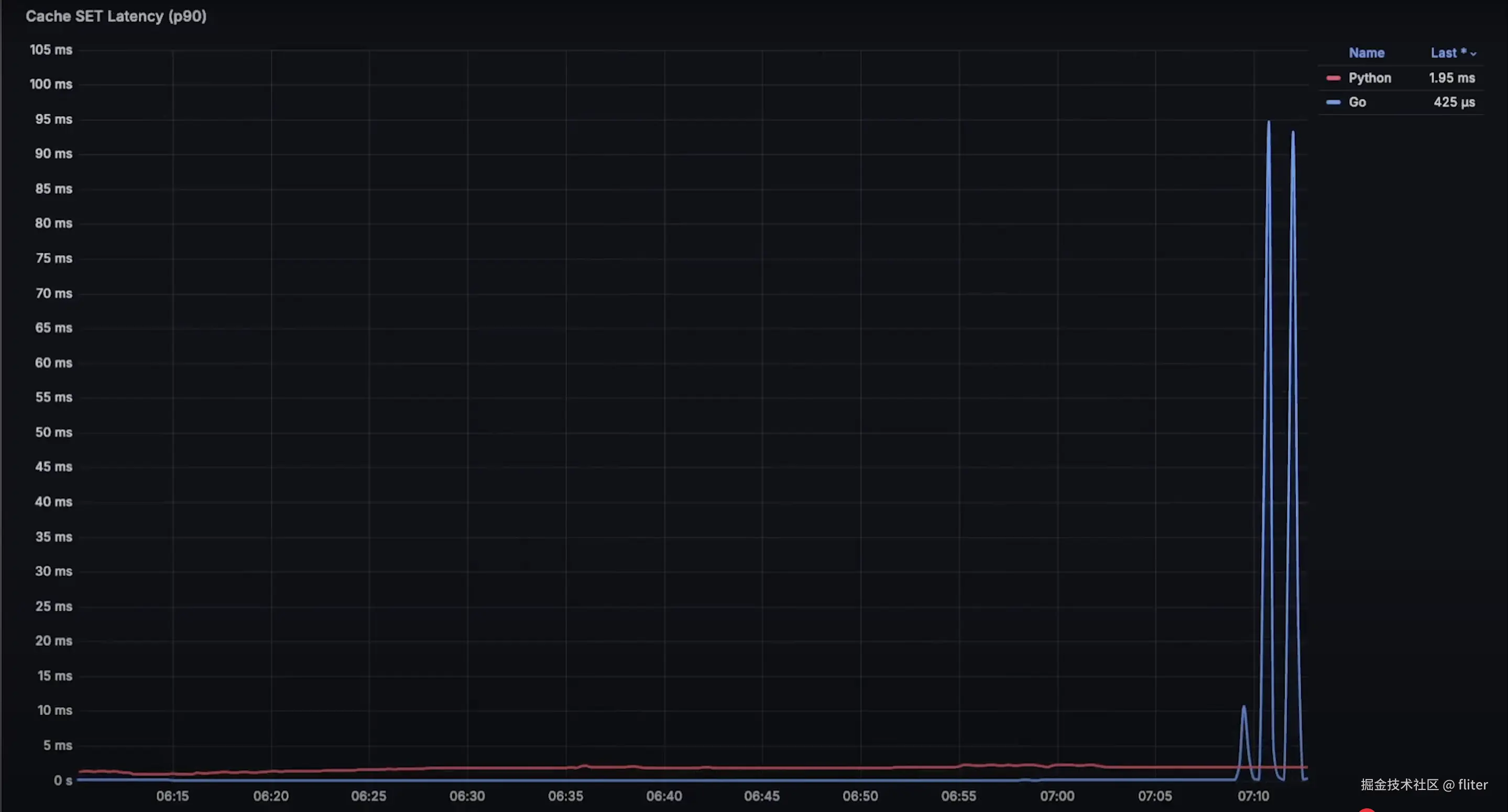Click the 0 s y-axis label
The width and height of the screenshot is (1508, 812).
63,781
